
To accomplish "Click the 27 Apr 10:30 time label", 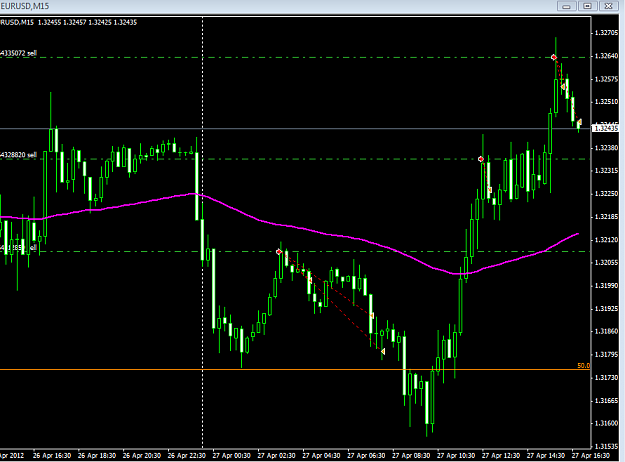I will [x=456, y=455].
